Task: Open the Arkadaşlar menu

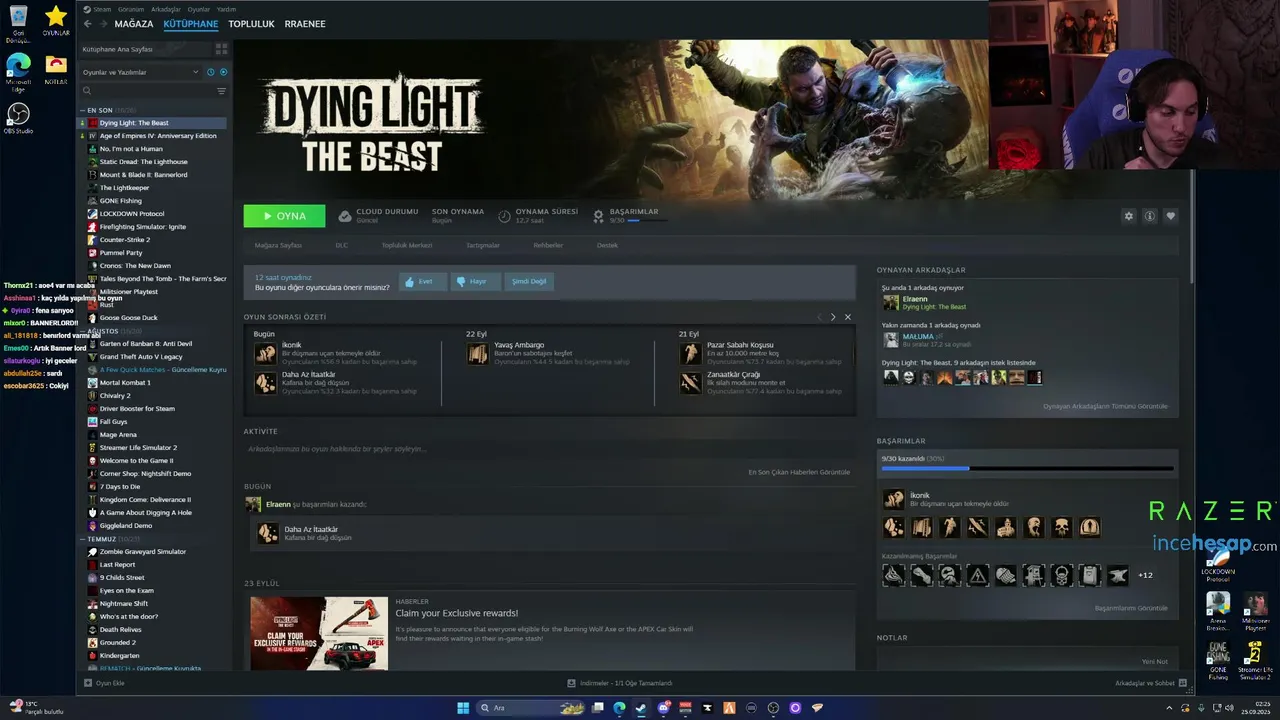Action: coord(166,9)
